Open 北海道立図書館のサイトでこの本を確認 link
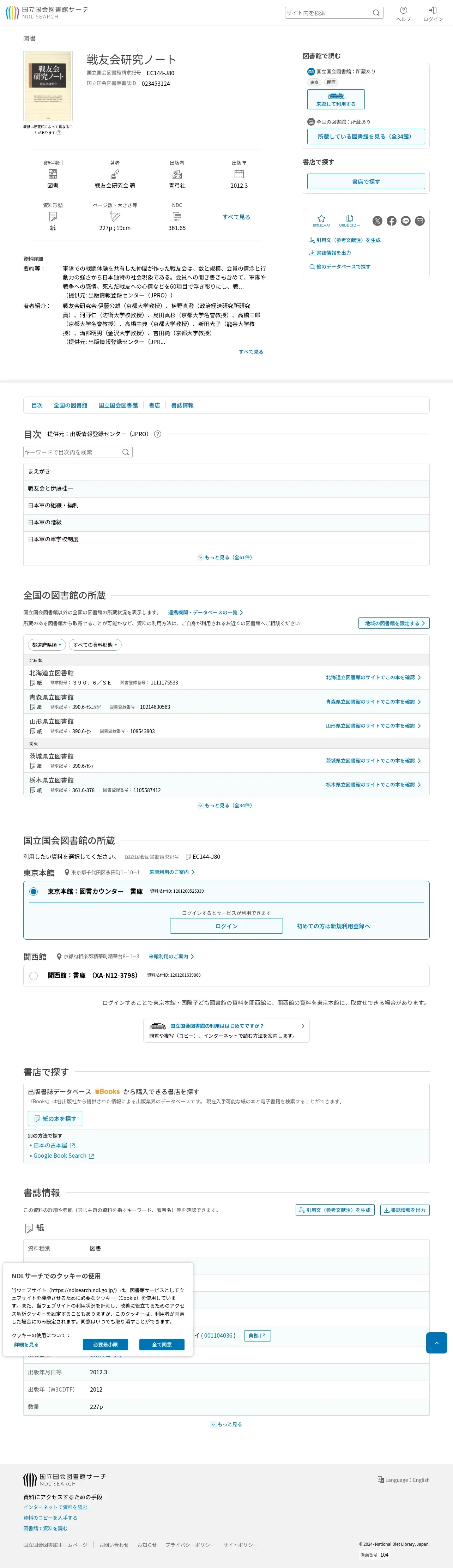Image resolution: width=453 pixels, height=1568 pixels. coord(373,677)
